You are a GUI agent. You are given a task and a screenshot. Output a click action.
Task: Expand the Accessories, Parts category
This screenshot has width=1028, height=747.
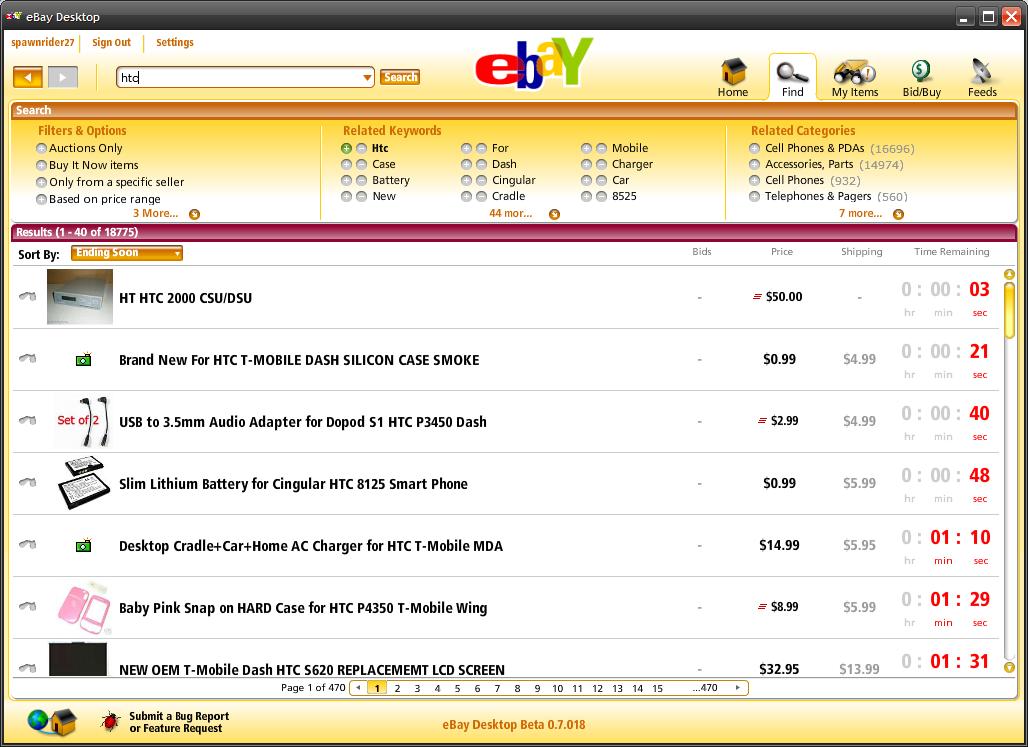pyautogui.click(x=755, y=164)
